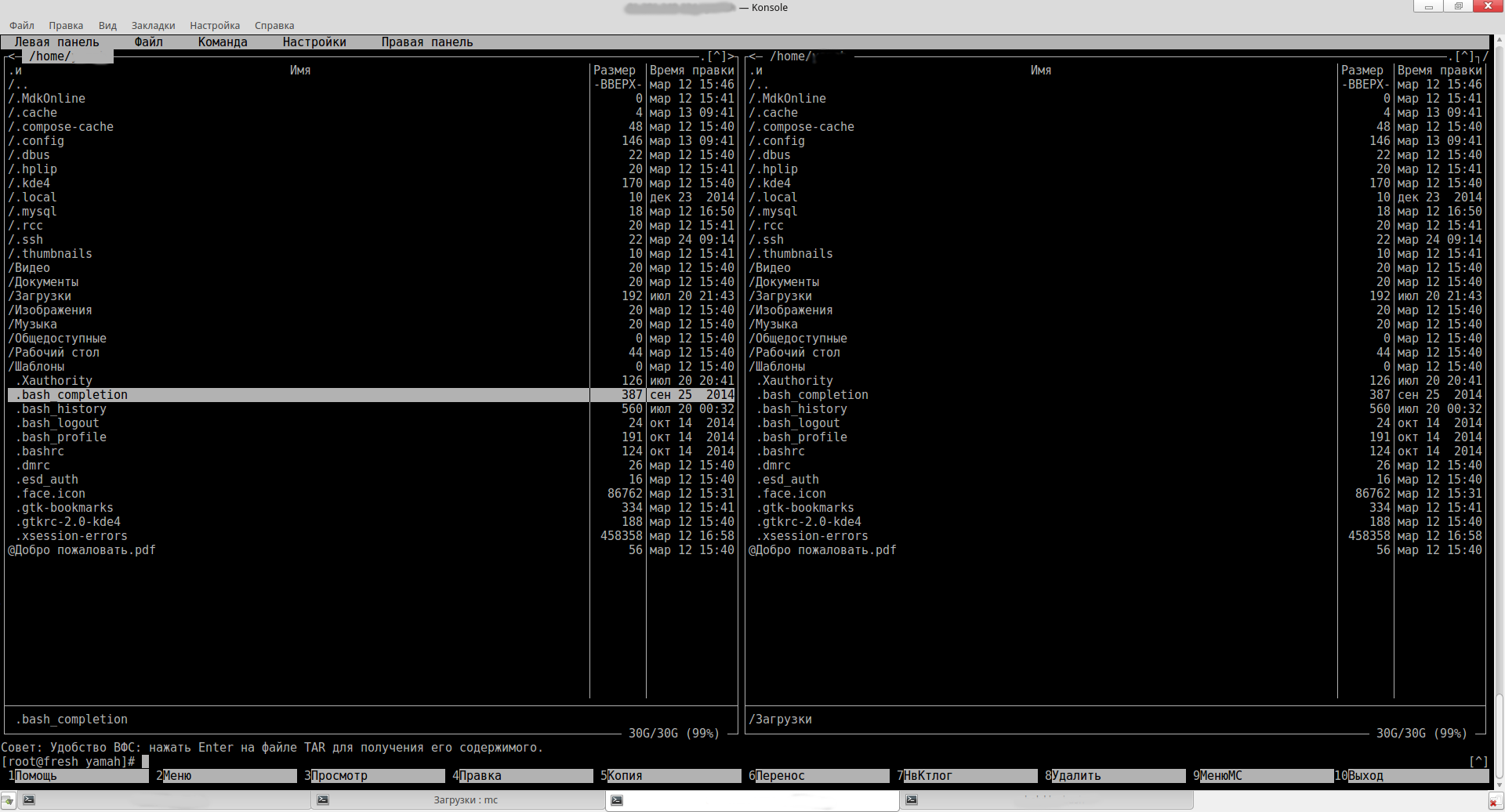
Task: Open the Настройка menu in Konsole
Action: click(215, 26)
